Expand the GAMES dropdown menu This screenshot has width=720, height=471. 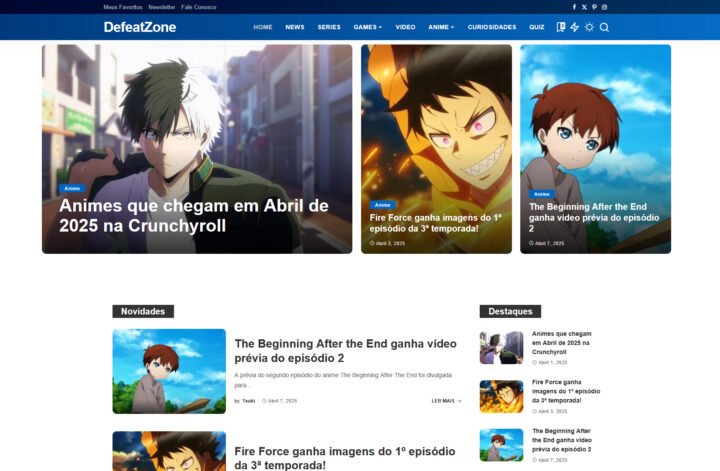(367, 27)
